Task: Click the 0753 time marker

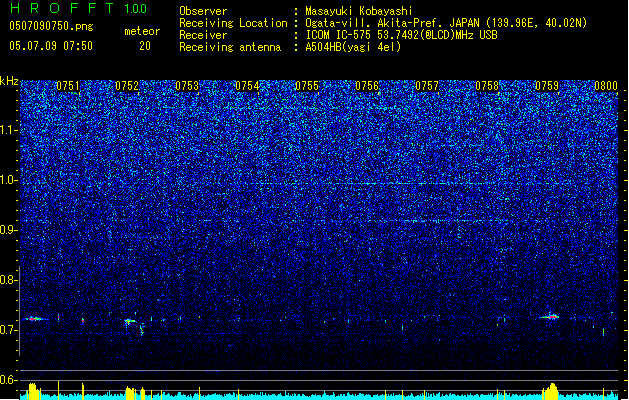Action: tap(187, 86)
